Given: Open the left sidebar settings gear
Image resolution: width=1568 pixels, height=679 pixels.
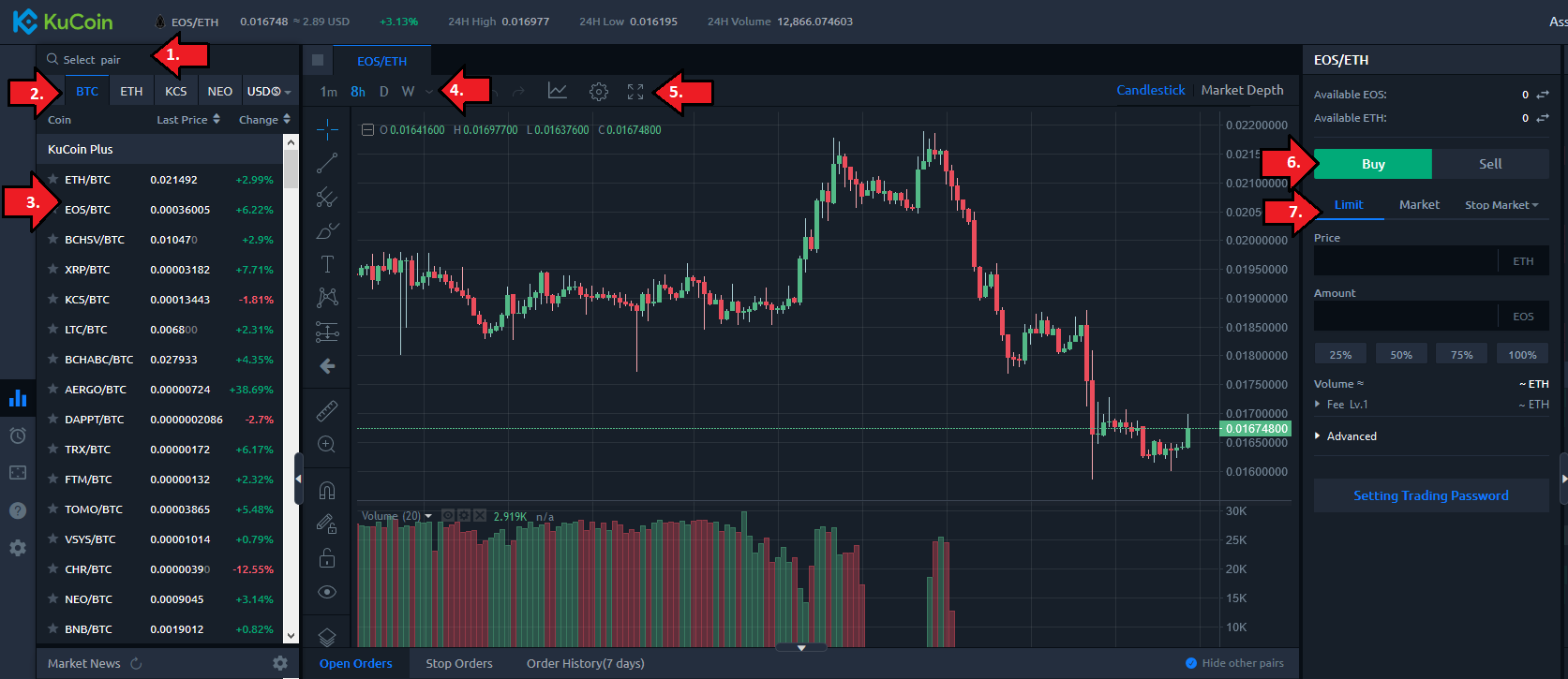Looking at the screenshot, I should 18,548.
